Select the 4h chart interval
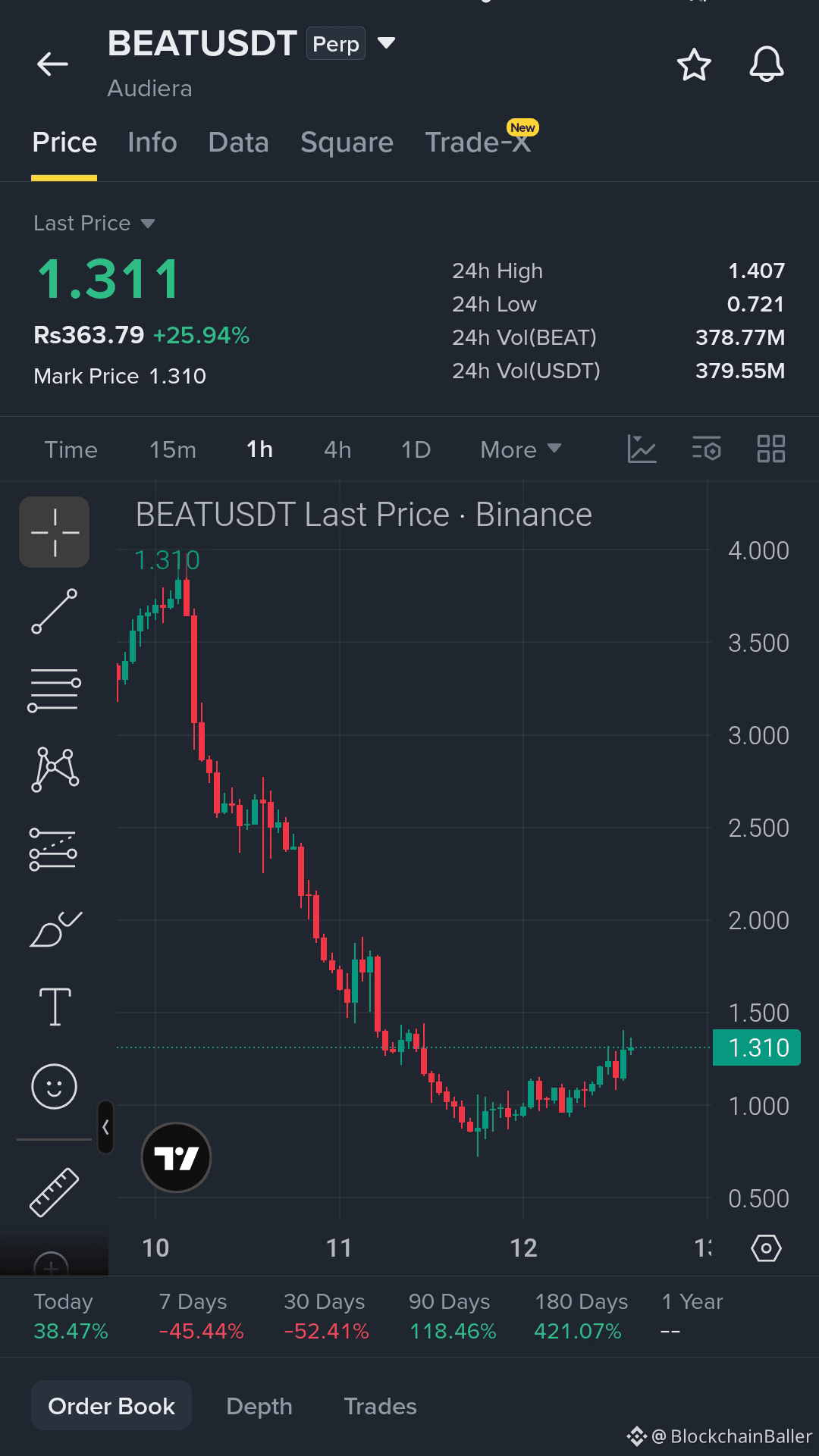The width and height of the screenshot is (819, 1456). (x=337, y=449)
